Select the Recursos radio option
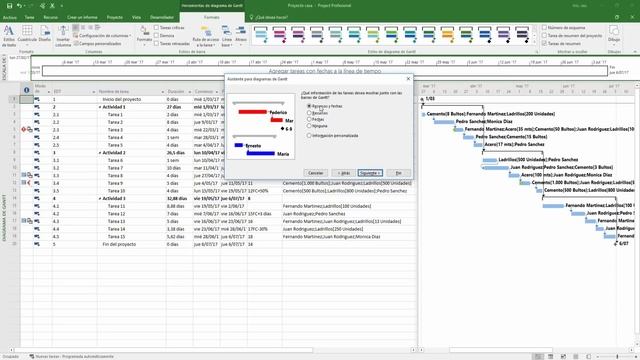 pos(309,113)
